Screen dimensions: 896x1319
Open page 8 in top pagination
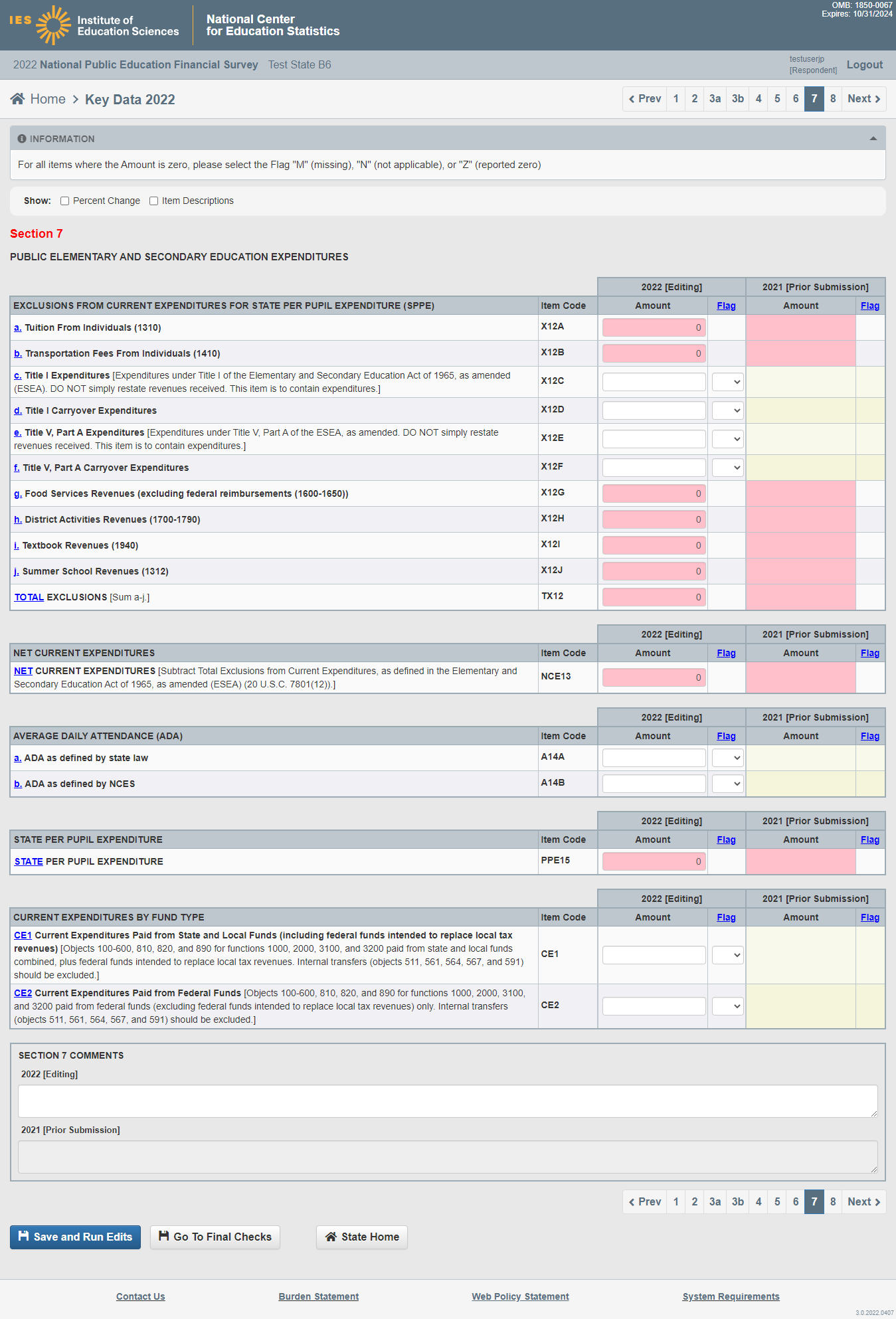click(833, 99)
